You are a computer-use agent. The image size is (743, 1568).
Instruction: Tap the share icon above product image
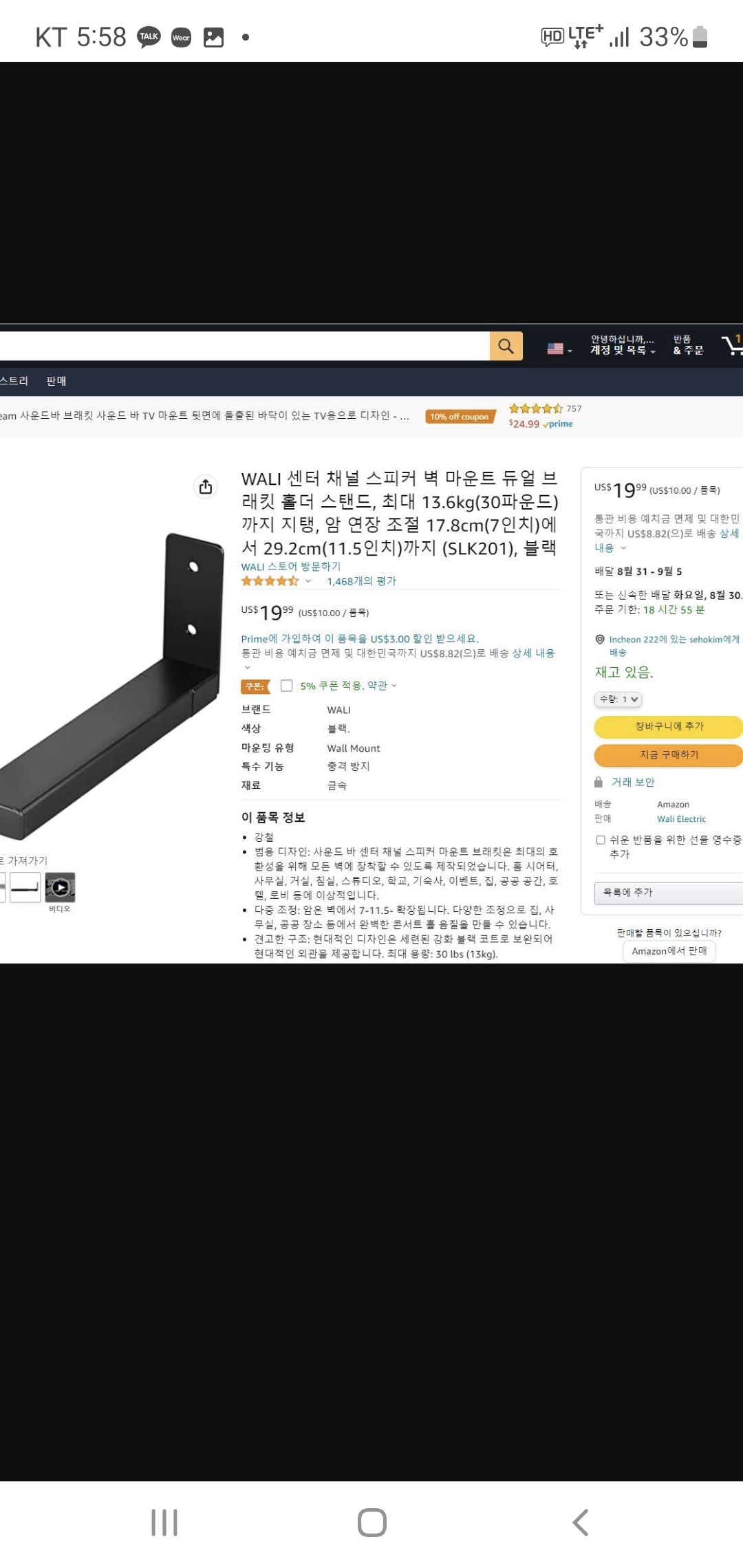click(x=205, y=487)
